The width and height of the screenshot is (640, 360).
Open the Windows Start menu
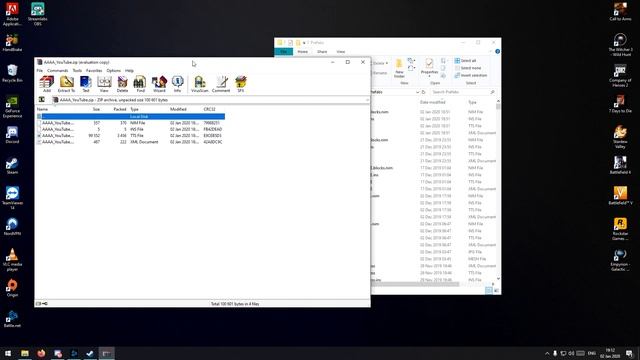pos(8,353)
